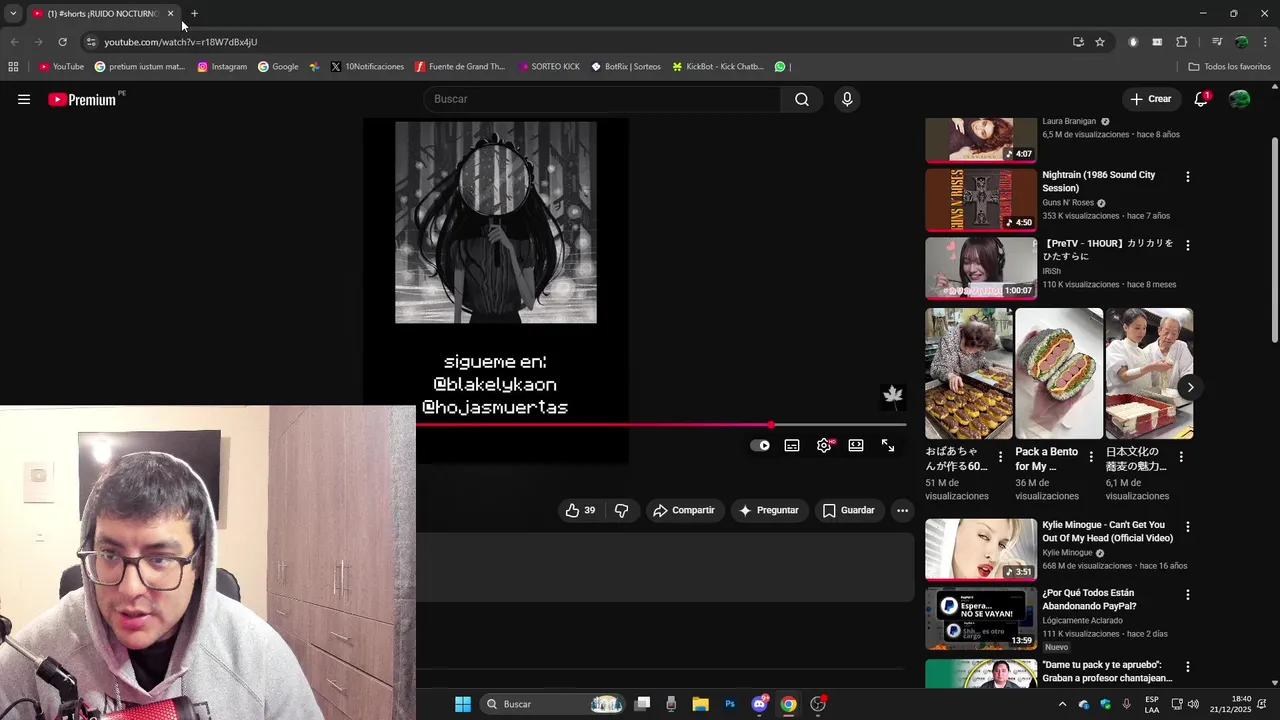
Task: Click the Preguntar button
Action: (768, 510)
